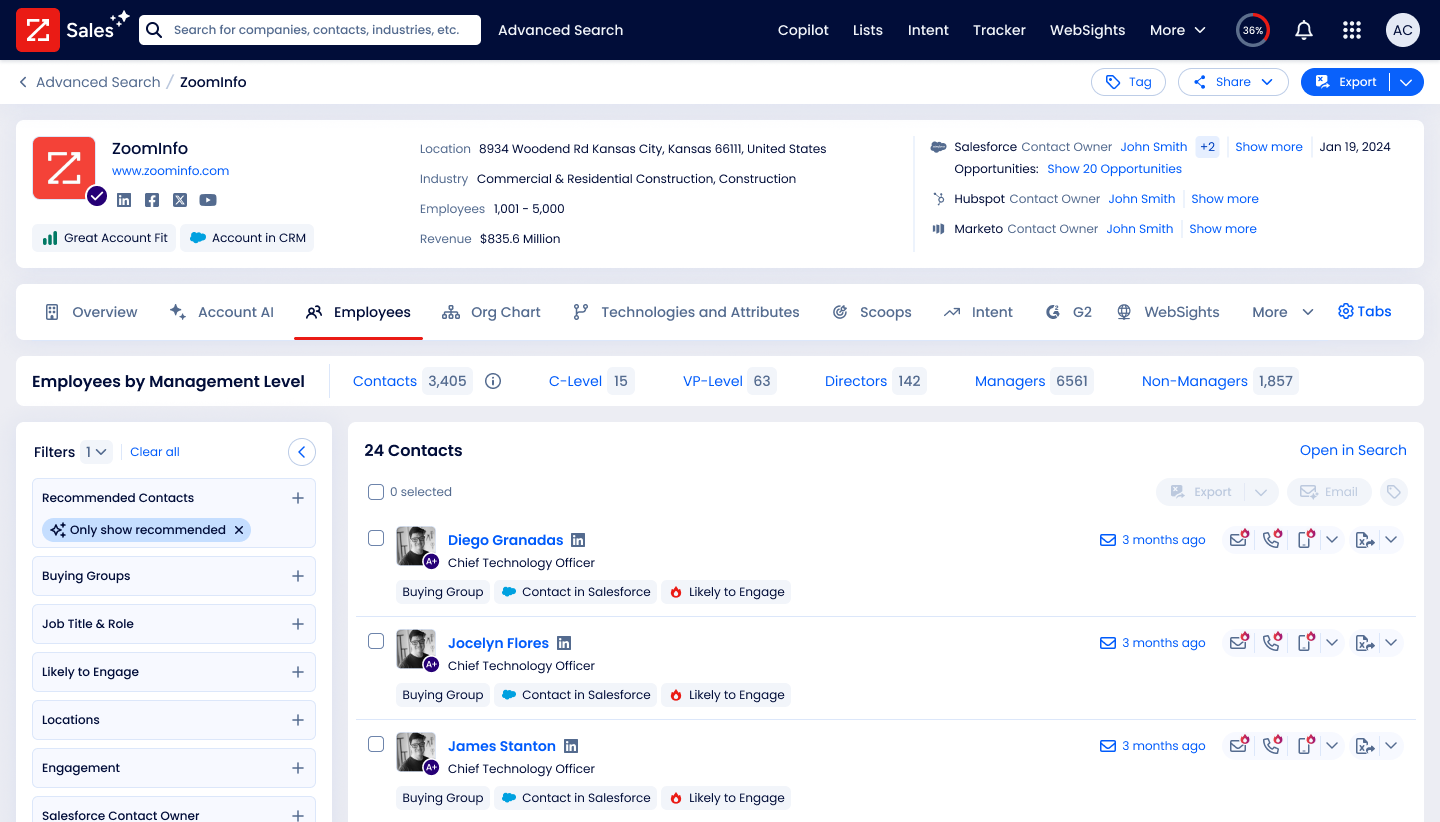Collapse the filters panel with arrow button
The image size is (1440, 822).
tap(302, 452)
